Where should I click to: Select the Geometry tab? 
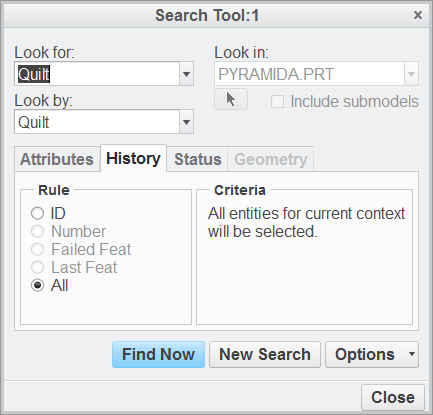point(271,159)
